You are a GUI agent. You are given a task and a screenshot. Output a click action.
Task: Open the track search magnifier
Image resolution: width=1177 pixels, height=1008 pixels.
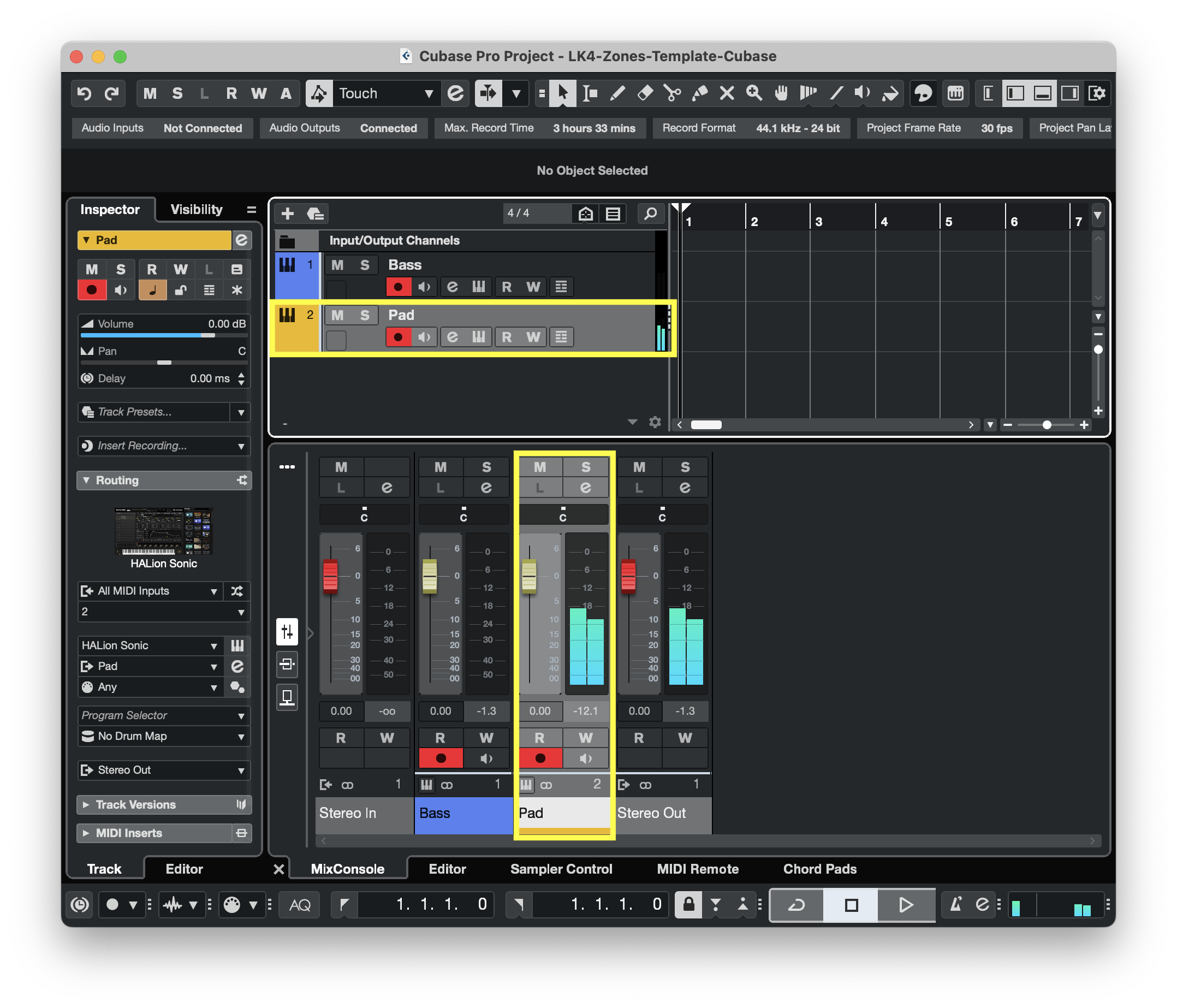(650, 214)
